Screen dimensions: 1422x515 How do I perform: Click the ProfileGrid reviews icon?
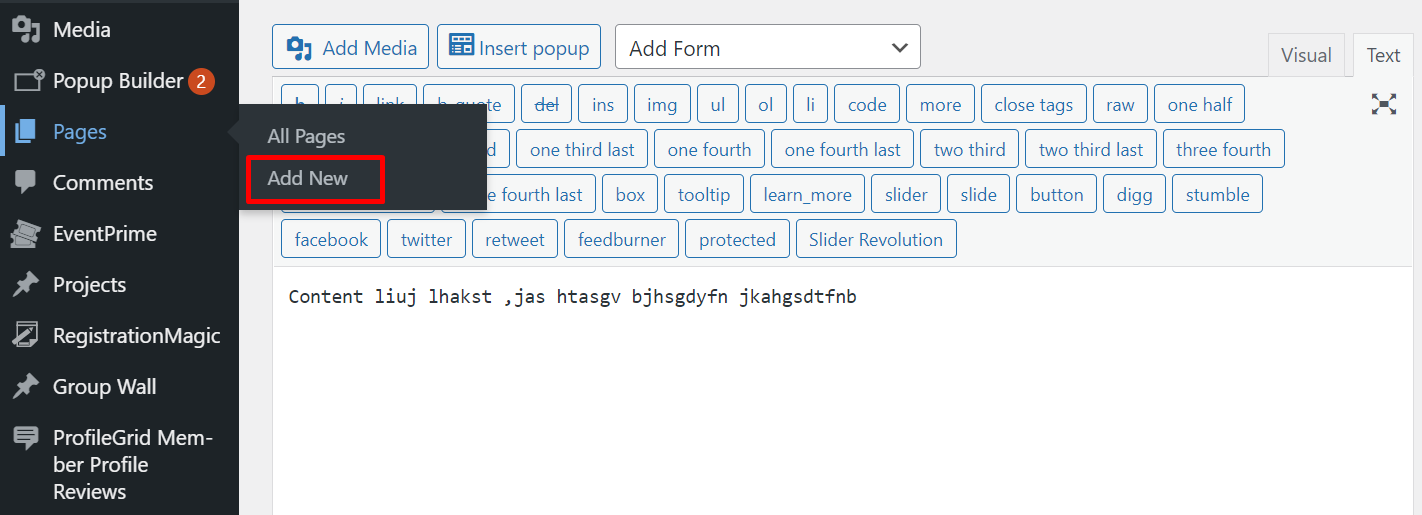[x=25, y=438]
